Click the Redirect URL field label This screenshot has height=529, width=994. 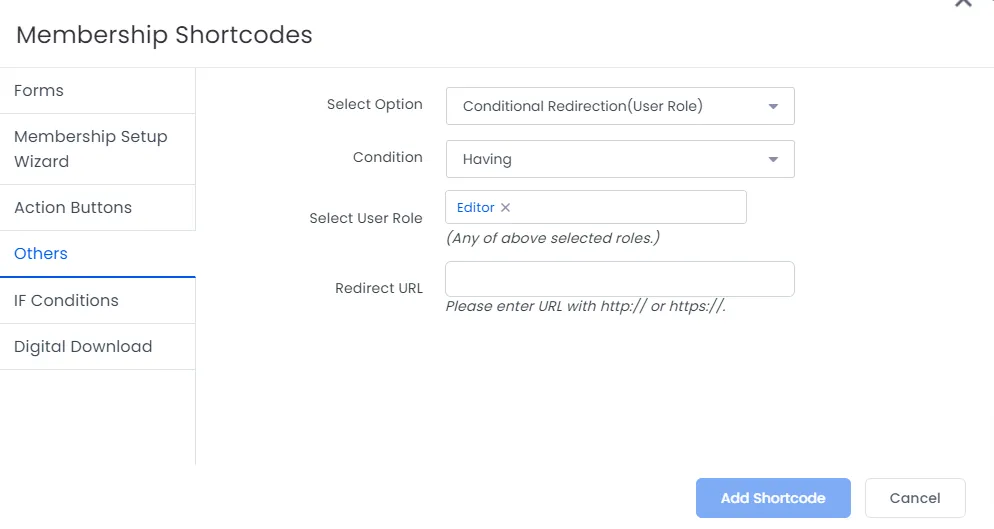[378, 288]
